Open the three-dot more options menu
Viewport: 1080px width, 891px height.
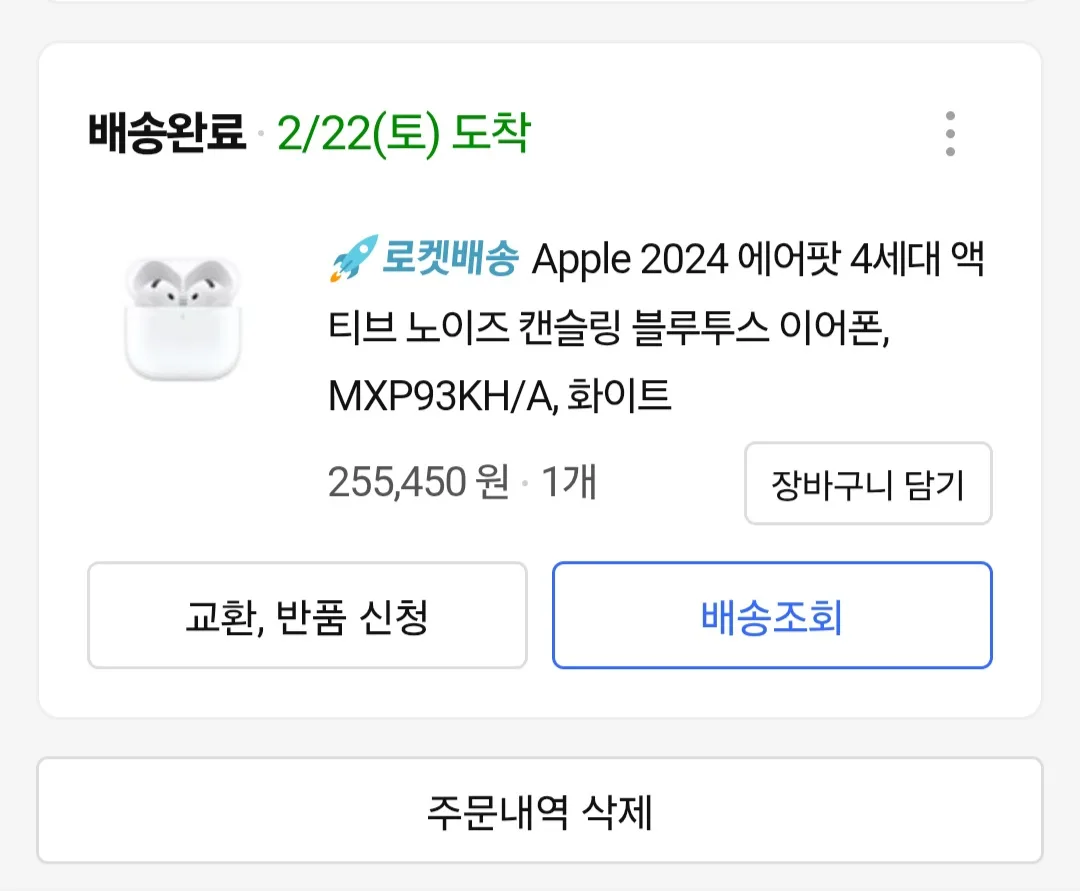(950, 134)
